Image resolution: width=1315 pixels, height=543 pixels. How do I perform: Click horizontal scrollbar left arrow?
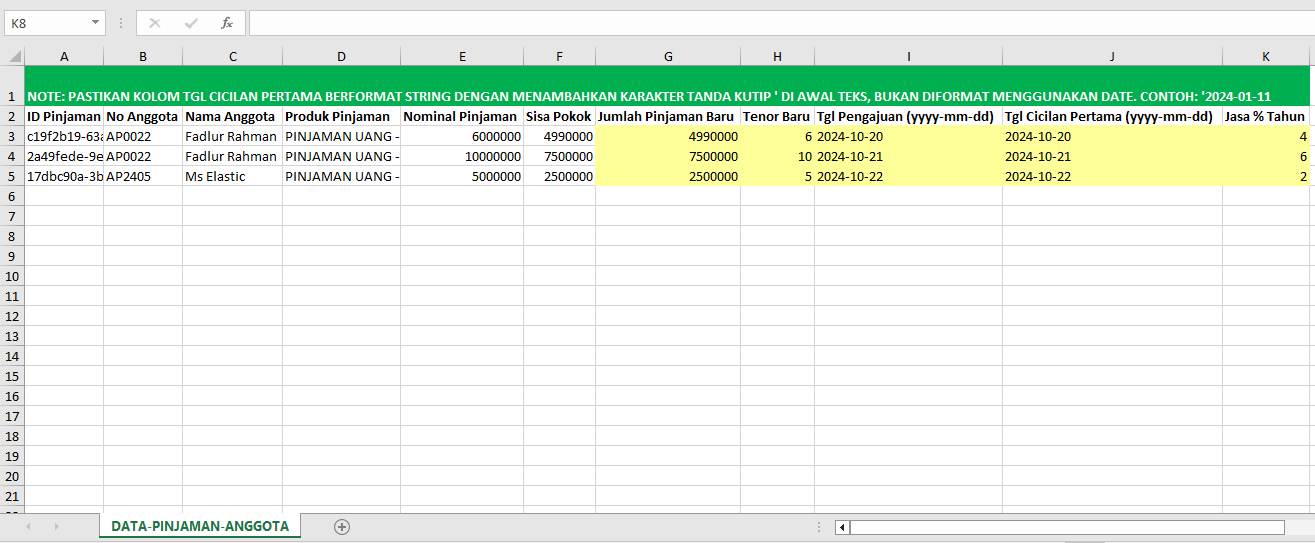(x=842, y=527)
